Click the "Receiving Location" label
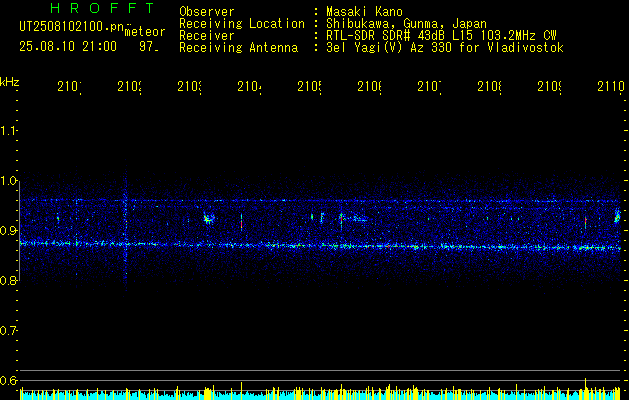 242,24
